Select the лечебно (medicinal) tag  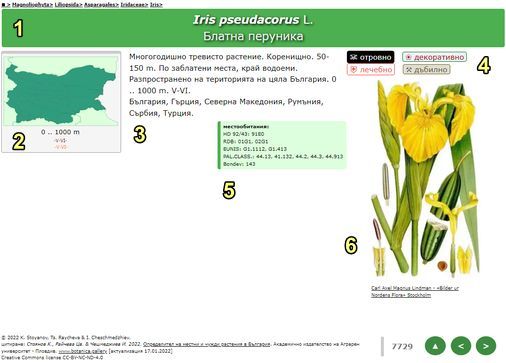(371, 69)
